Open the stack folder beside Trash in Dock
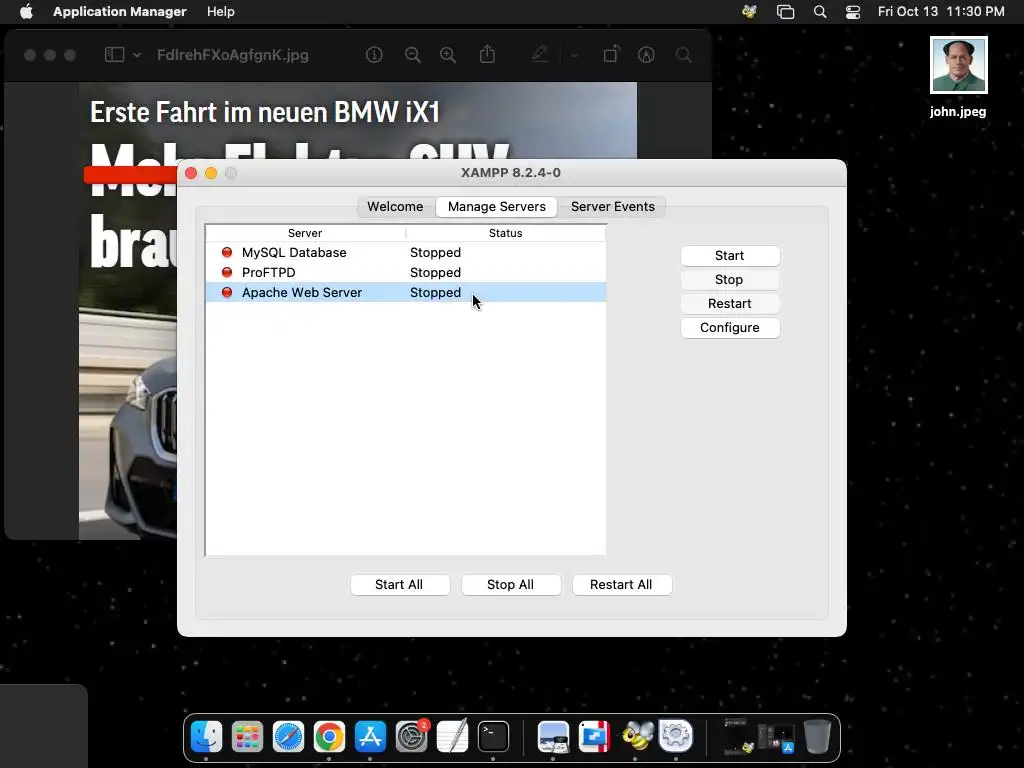 (776, 737)
